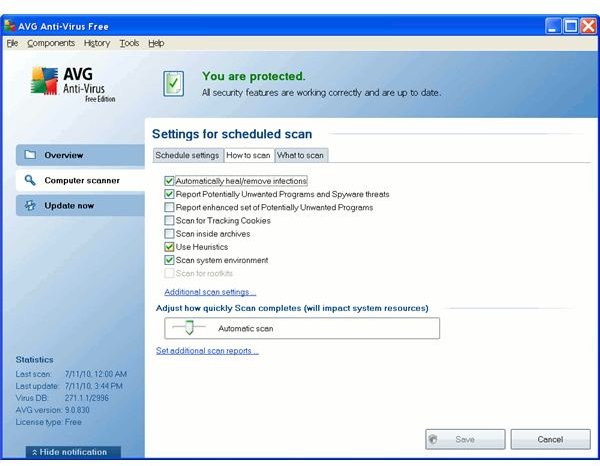
Task: Click the greyed Scan for rootkits checkbox
Action: pos(169,273)
